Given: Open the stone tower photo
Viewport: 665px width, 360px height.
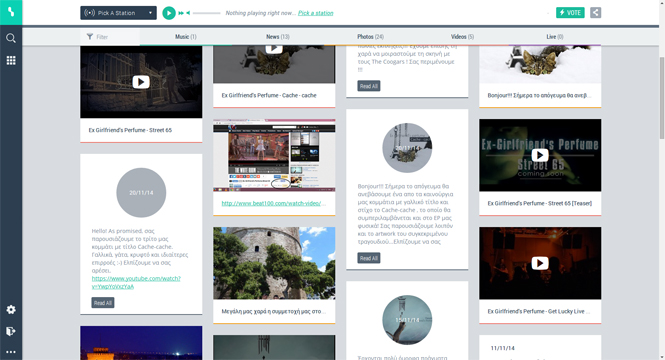Looking at the screenshot, I should pyautogui.click(x=274, y=263).
